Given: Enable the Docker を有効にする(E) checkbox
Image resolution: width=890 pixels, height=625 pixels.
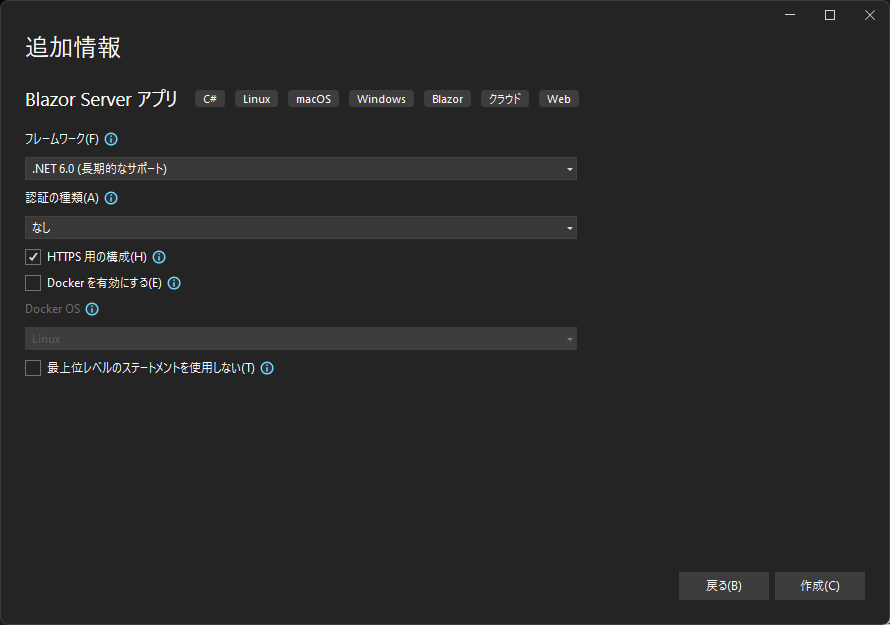Looking at the screenshot, I should (x=33, y=283).
